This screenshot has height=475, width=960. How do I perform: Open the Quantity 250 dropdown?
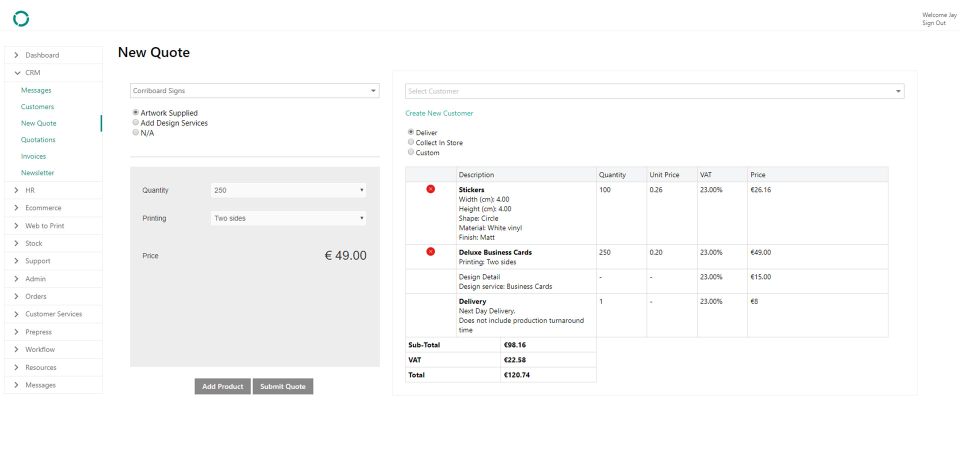point(288,190)
